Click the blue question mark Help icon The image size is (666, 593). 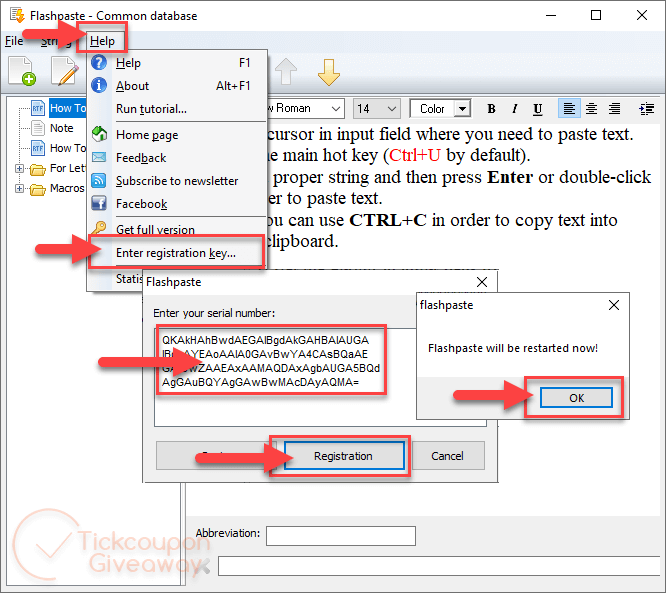point(99,63)
